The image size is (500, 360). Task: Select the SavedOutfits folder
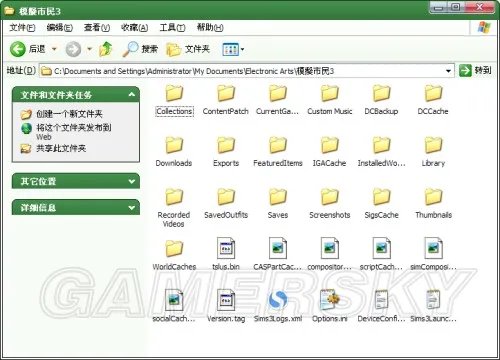(226, 203)
